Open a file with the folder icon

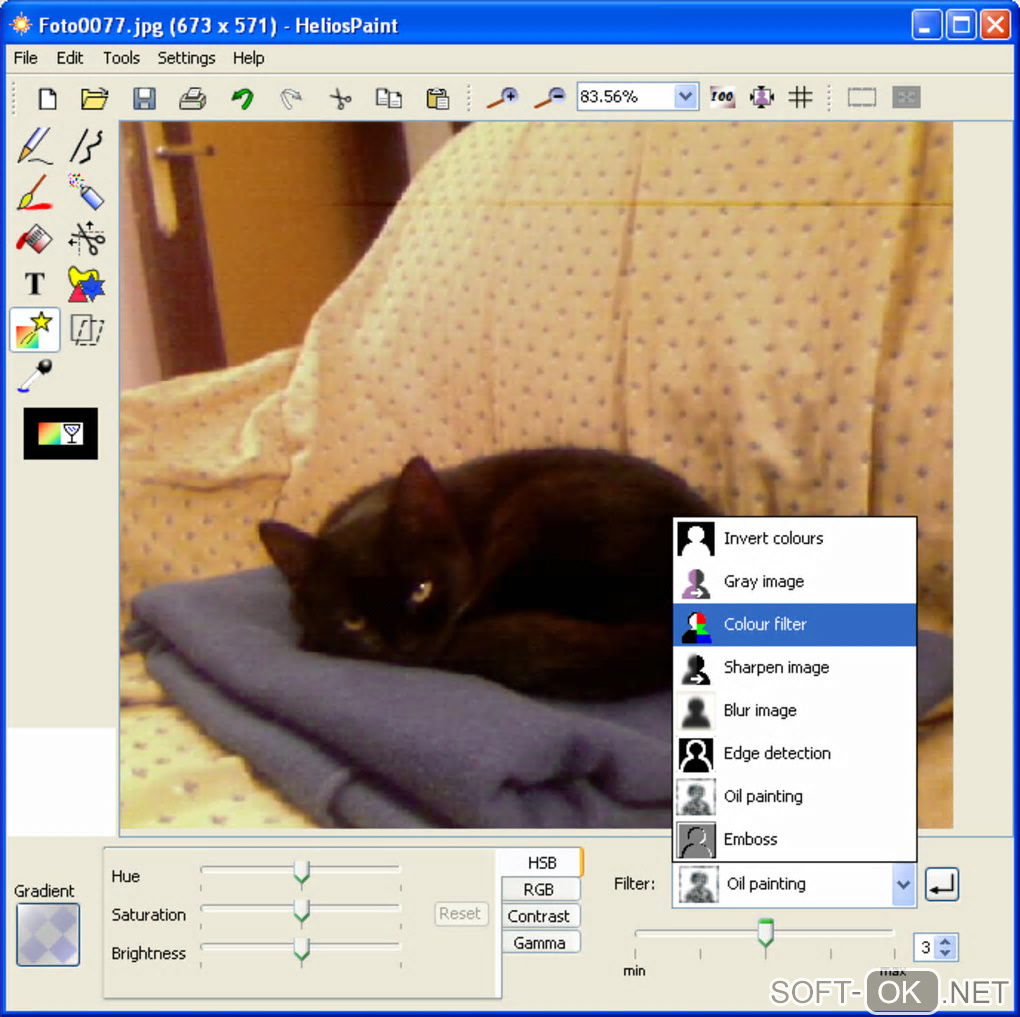click(x=94, y=98)
